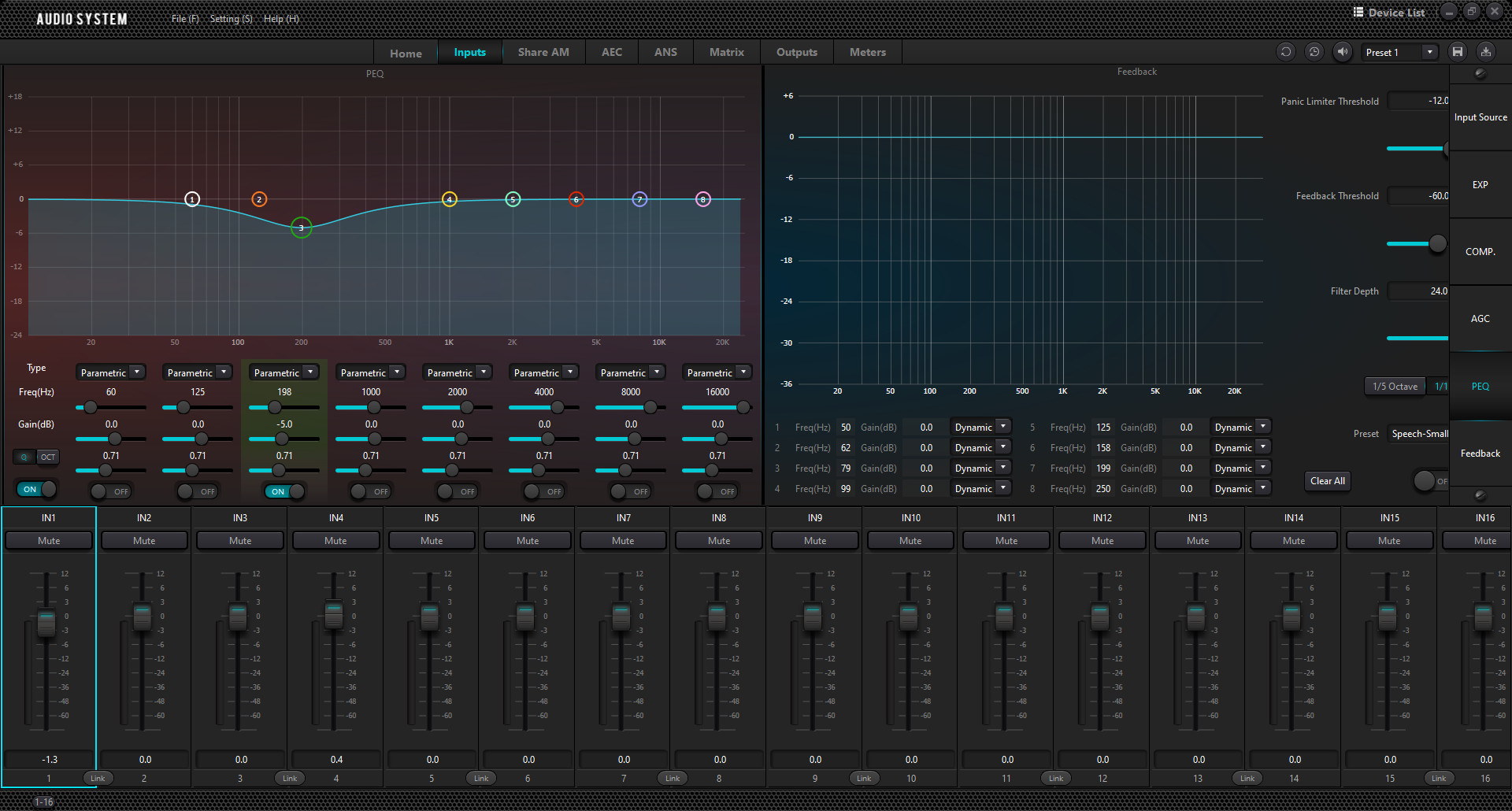Click Link between channels 7 and 8
The width and height of the screenshot is (1512, 811).
point(673,778)
